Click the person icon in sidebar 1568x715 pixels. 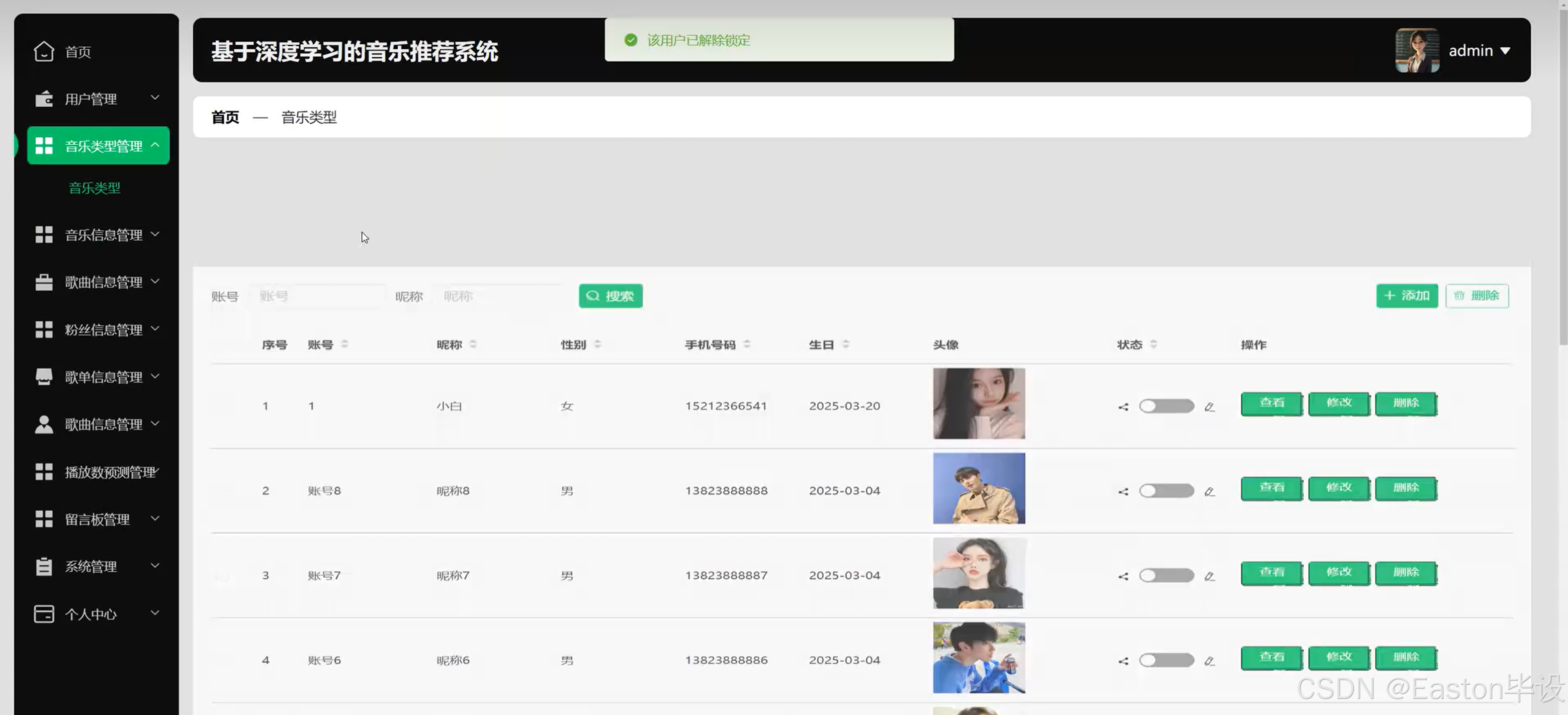tap(44, 424)
